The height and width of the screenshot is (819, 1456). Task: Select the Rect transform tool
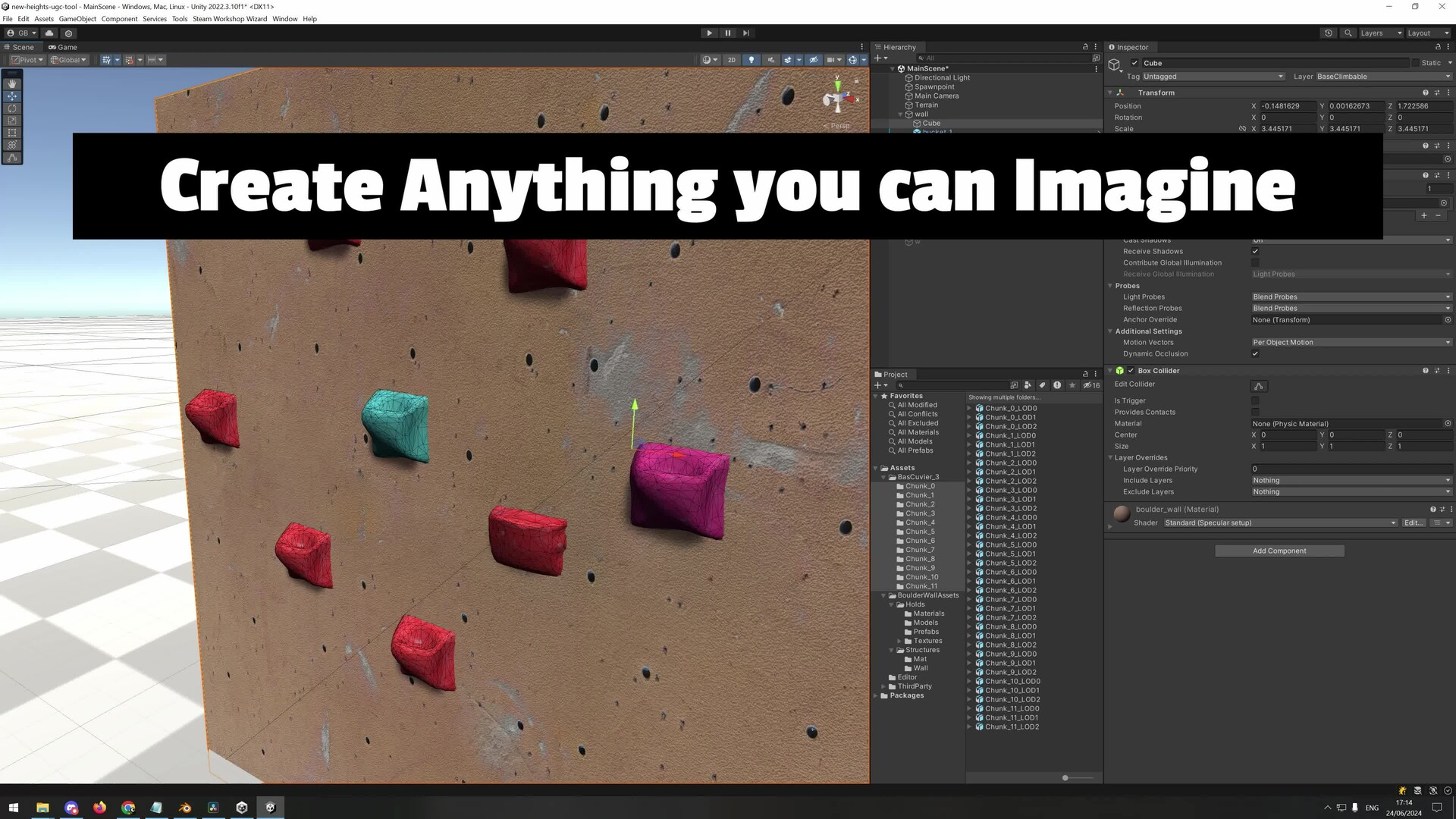12,133
